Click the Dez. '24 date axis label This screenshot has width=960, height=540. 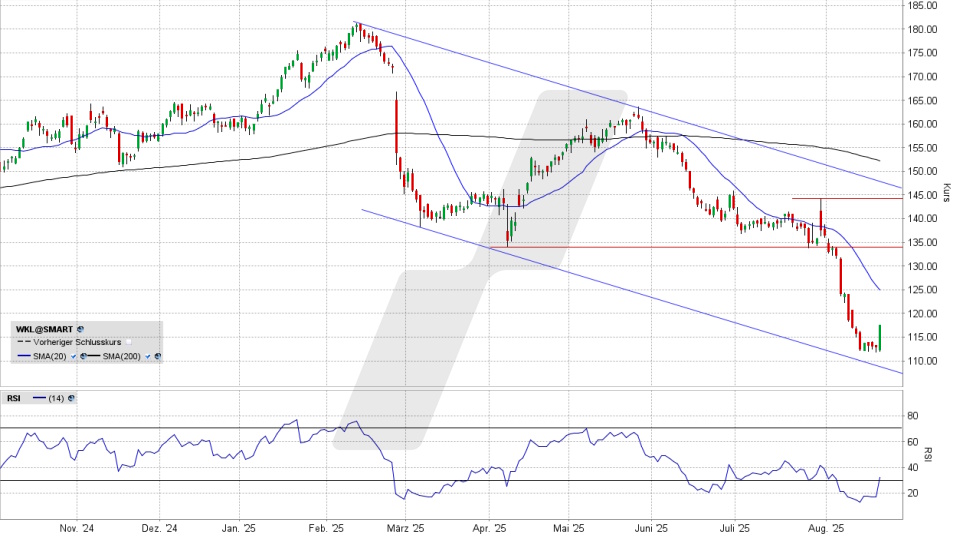[159, 528]
